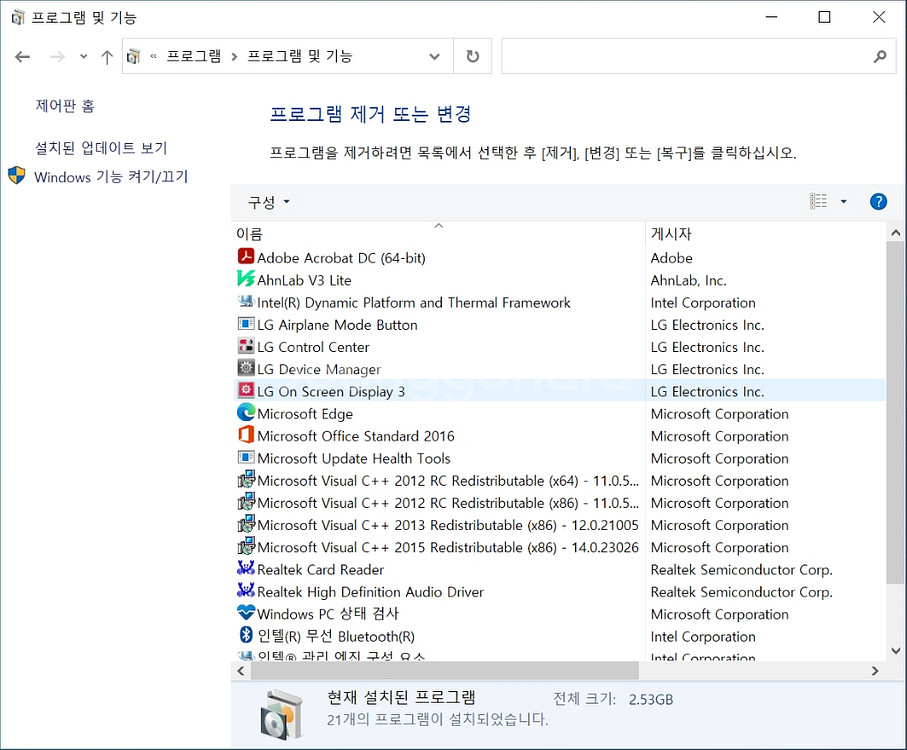Go back with the left arrow

pyautogui.click(x=23, y=57)
